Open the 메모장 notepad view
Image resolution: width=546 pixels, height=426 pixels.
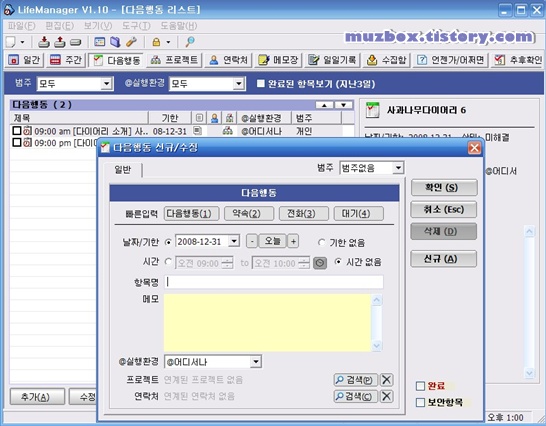(278, 60)
